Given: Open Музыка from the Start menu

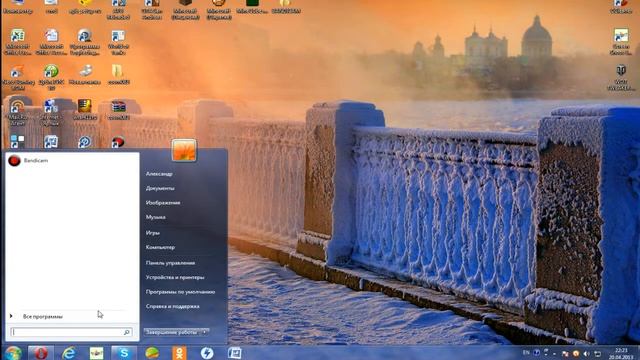Looking at the screenshot, I should [x=156, y=217].
